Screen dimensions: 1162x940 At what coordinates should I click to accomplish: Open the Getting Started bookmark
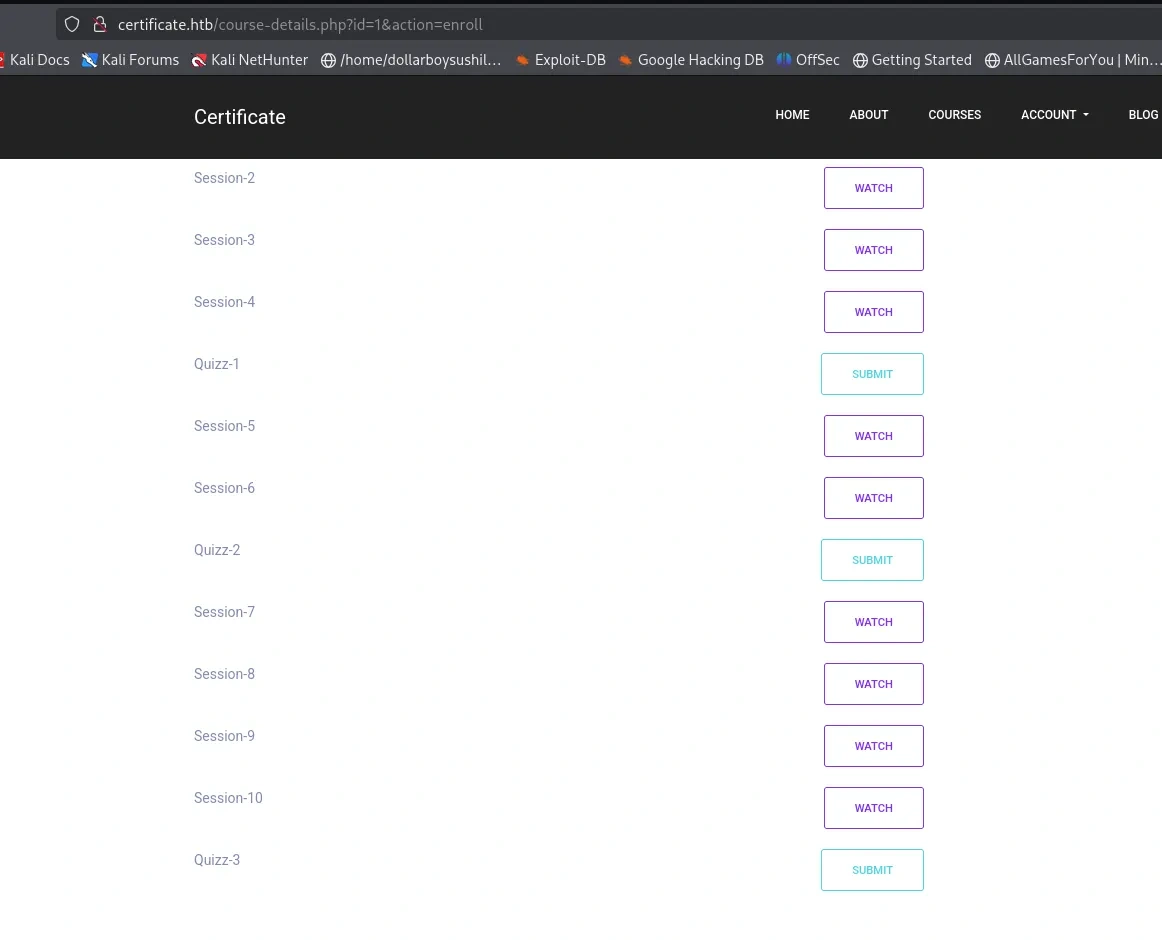pos(912,60)
